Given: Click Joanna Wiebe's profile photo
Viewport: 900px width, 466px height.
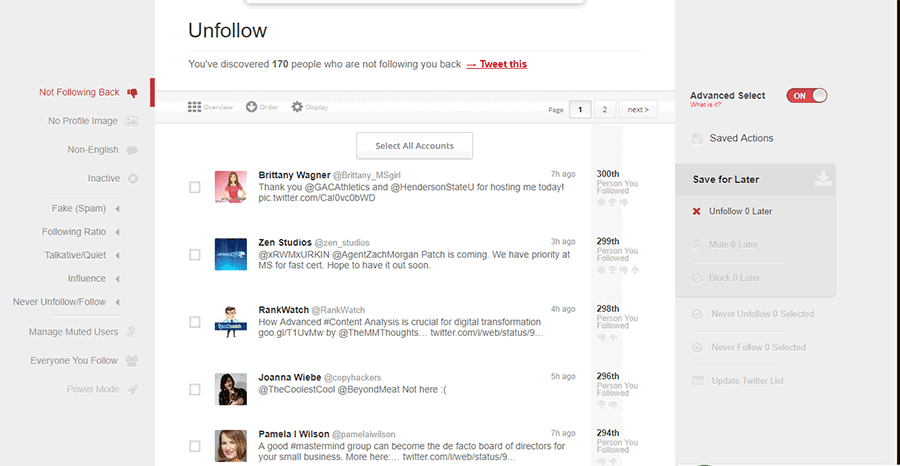Looking at the screenshot, I should (x=231, y=389).
